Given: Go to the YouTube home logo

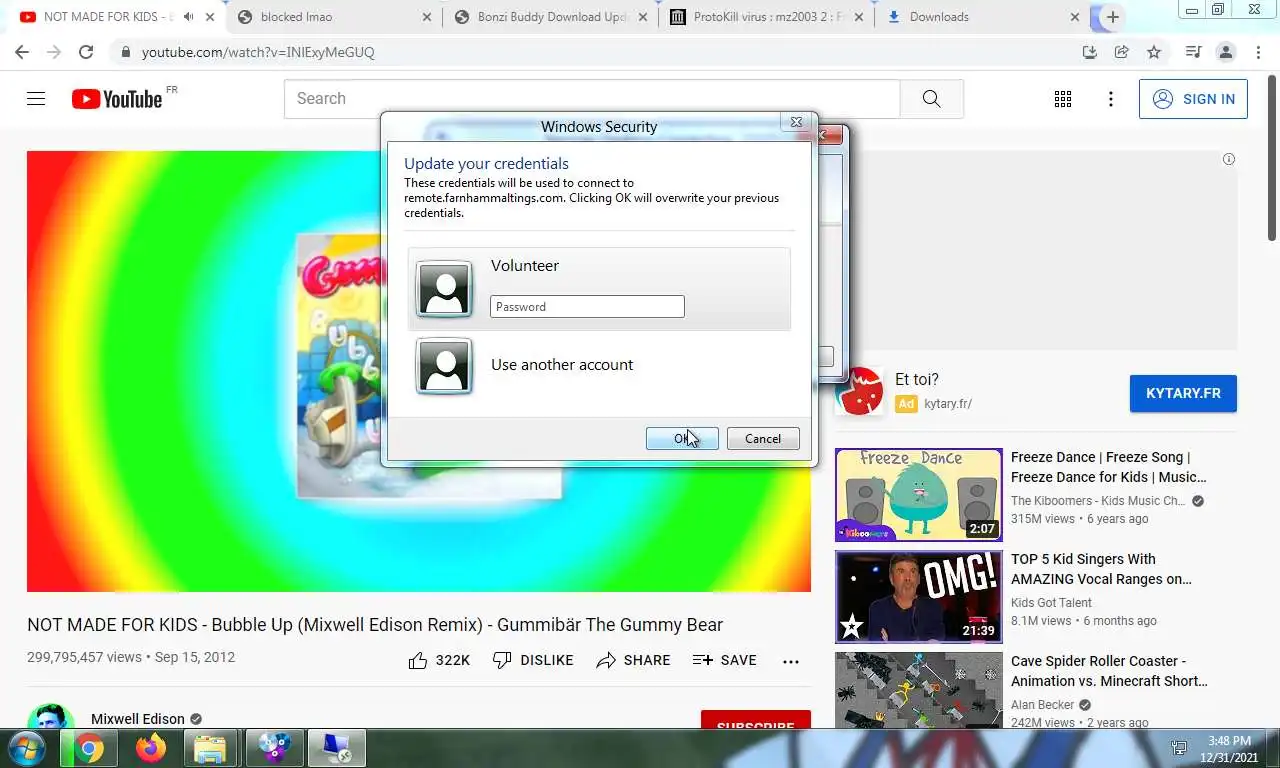Looking at the screenshot, I should pos(117,99).
